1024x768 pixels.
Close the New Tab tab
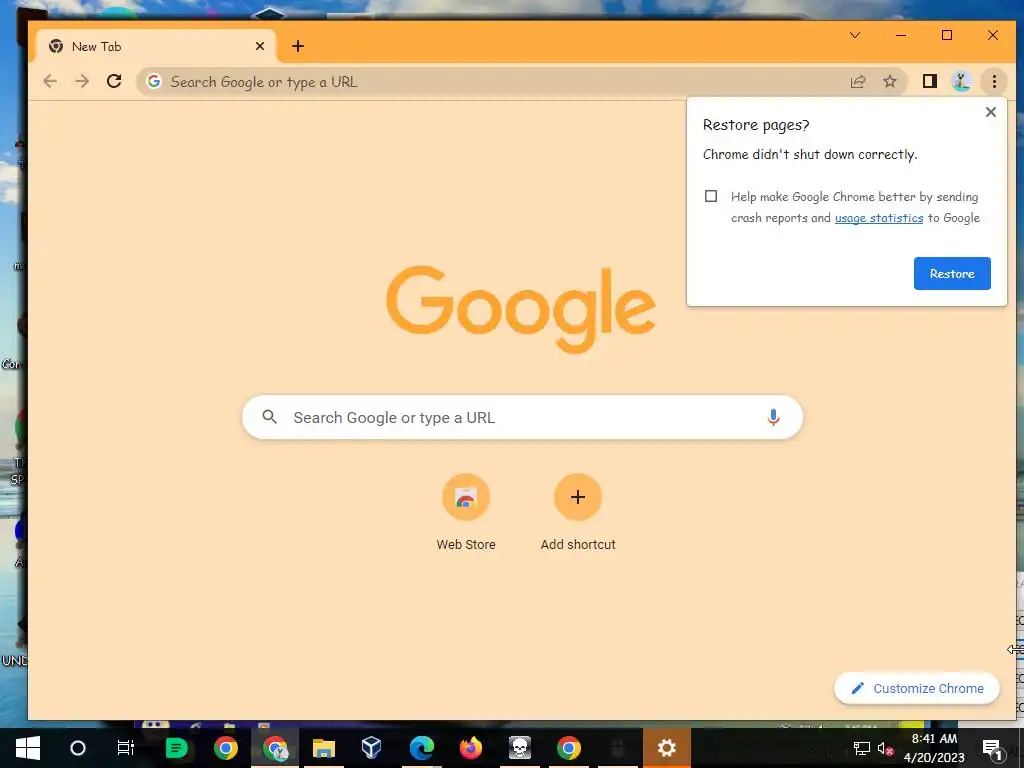tap(260, 46)
